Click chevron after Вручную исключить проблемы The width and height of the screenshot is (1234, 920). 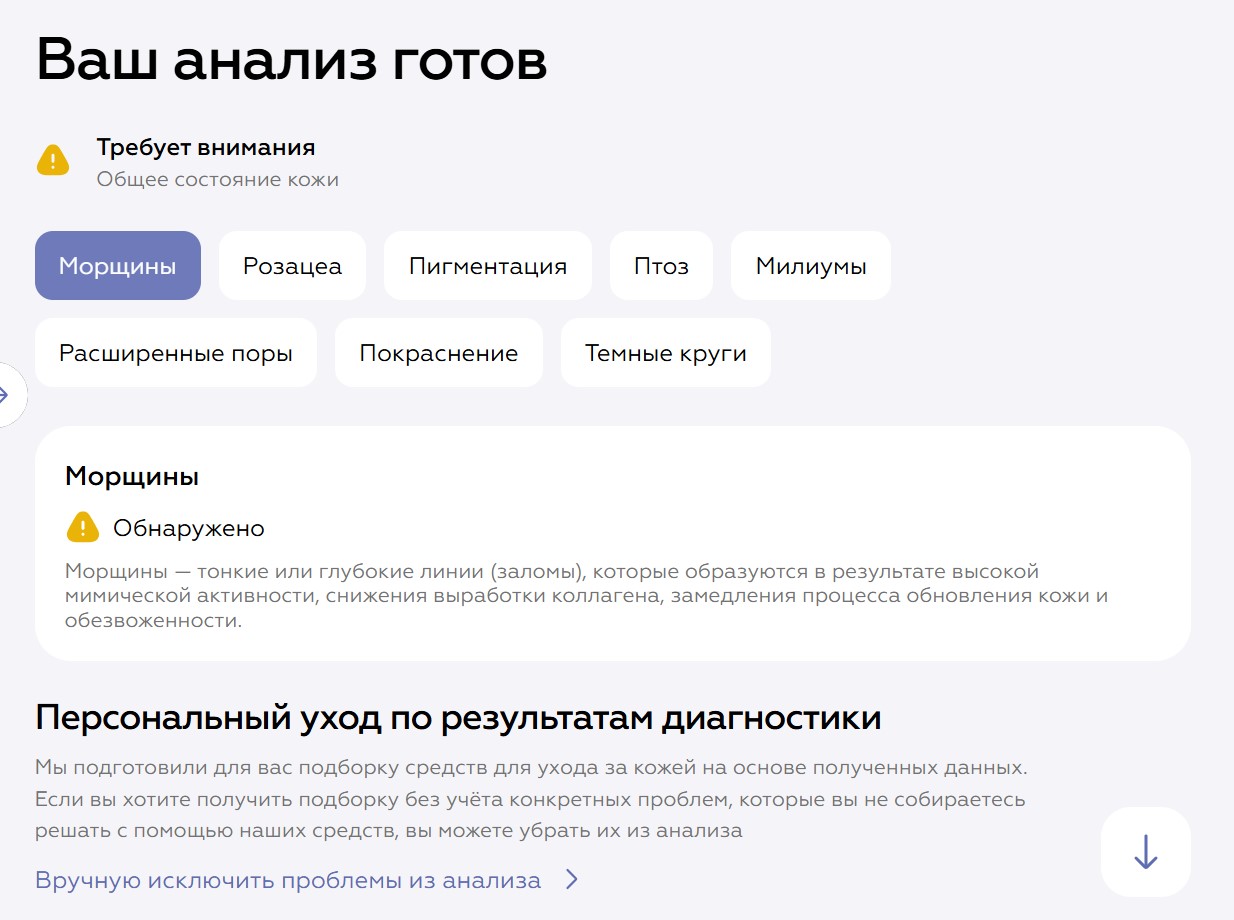tap(571, 880)
